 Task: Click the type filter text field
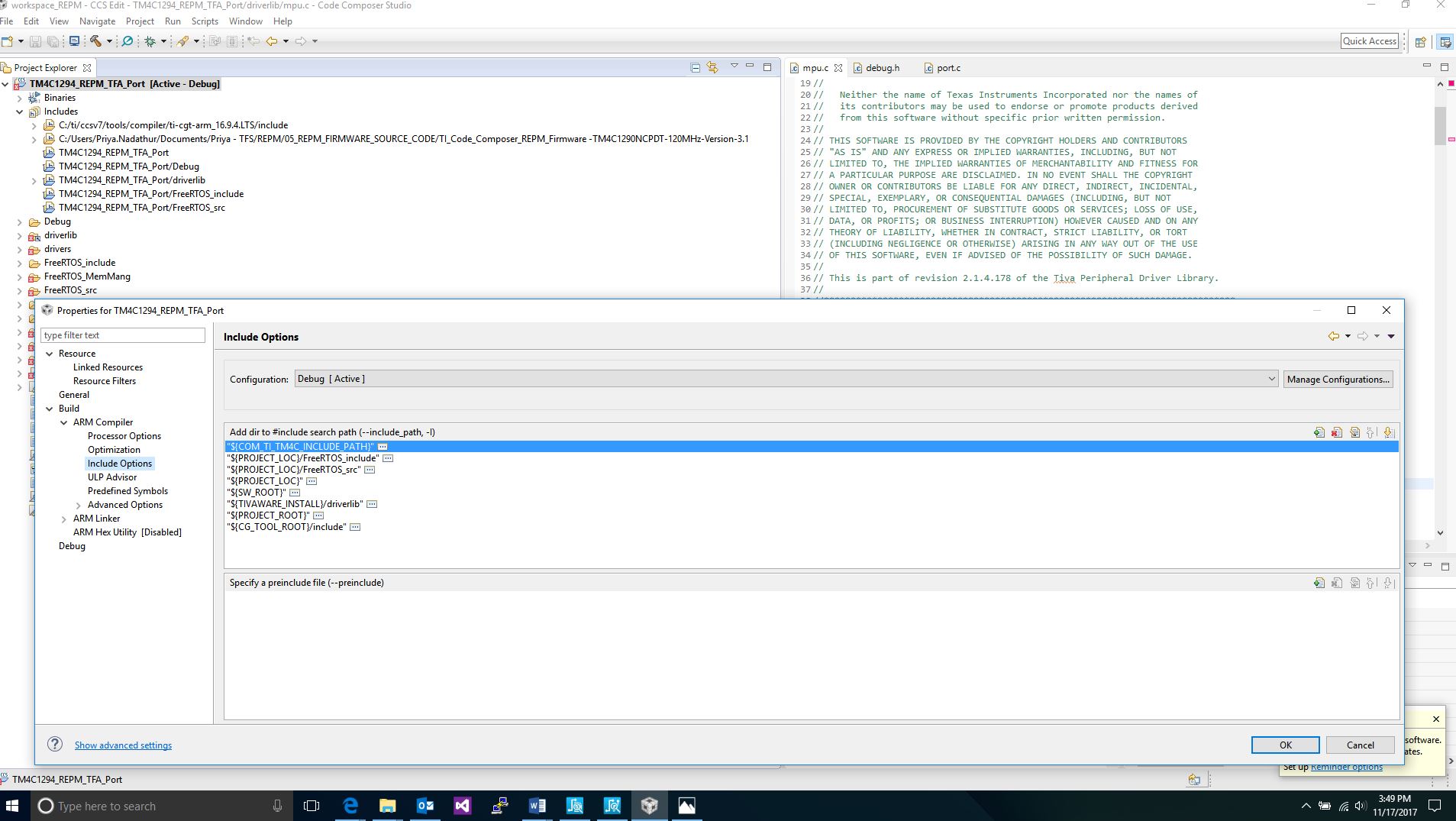123,335
